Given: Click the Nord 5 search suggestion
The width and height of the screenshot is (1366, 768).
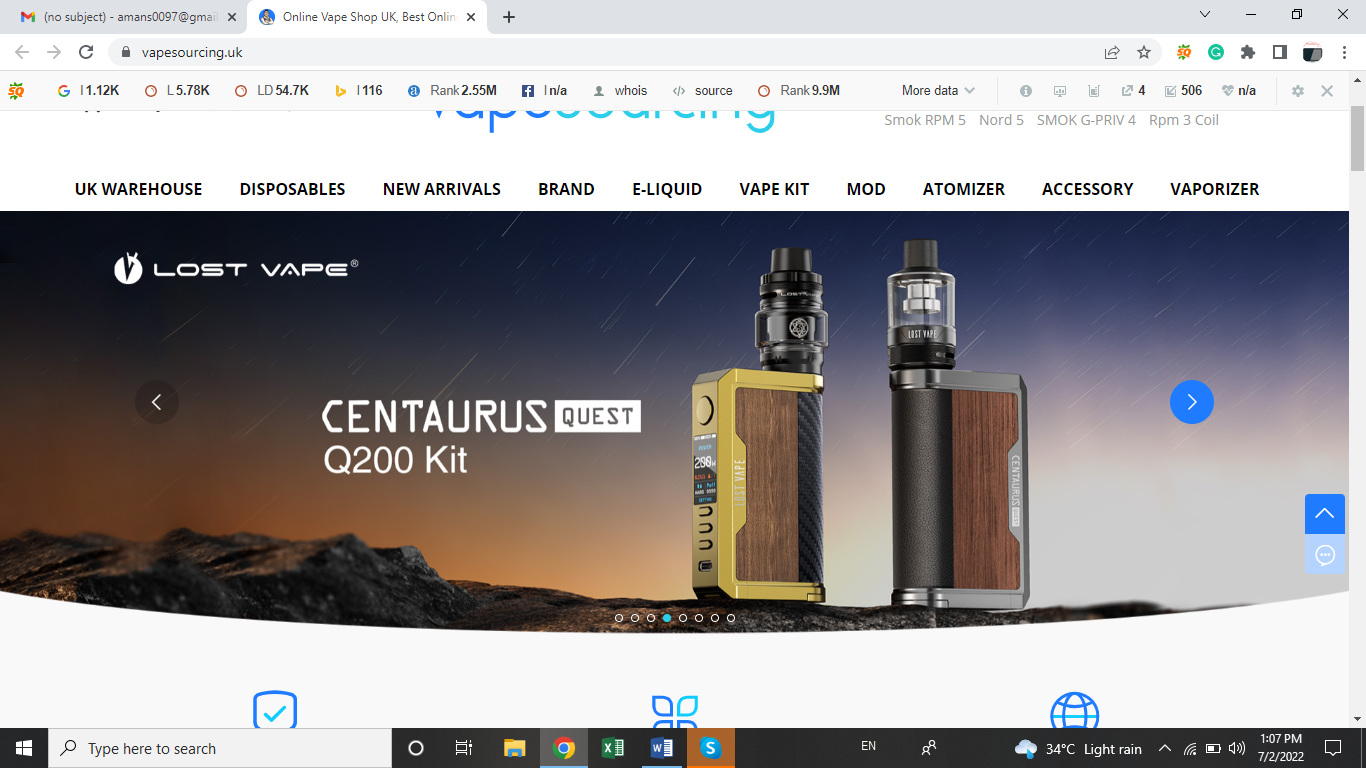Looking at the screenshot, I should [1001, 120].
